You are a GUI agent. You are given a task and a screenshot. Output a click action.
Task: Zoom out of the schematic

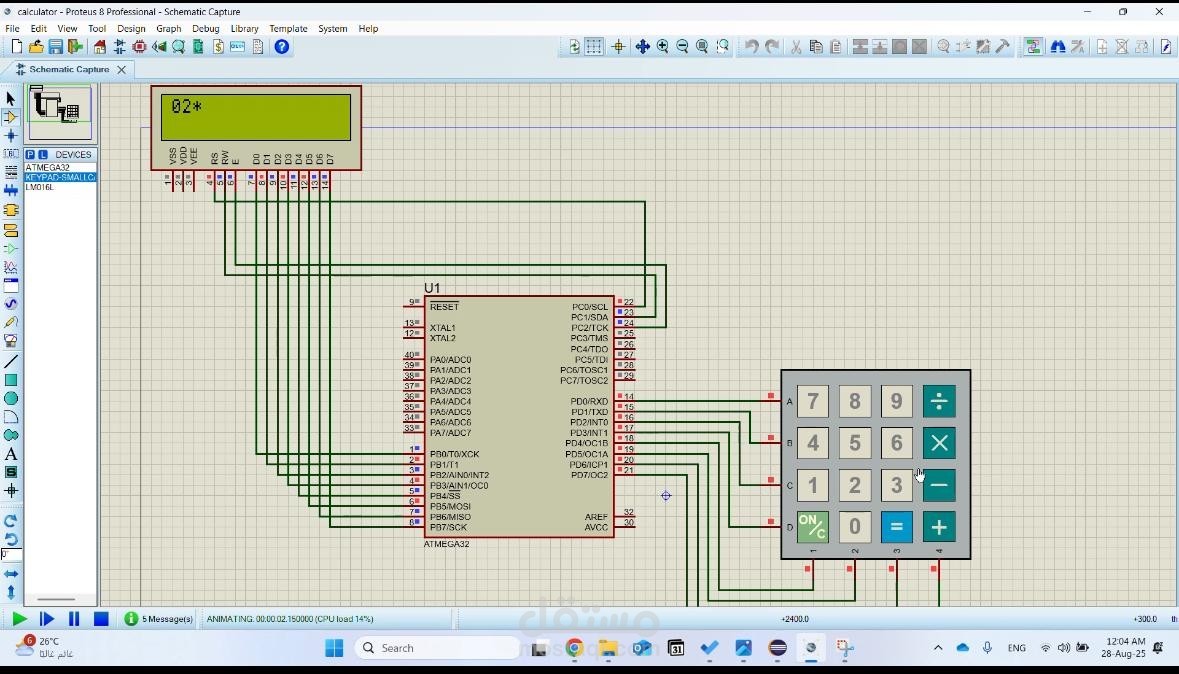[x=682, y=47]
